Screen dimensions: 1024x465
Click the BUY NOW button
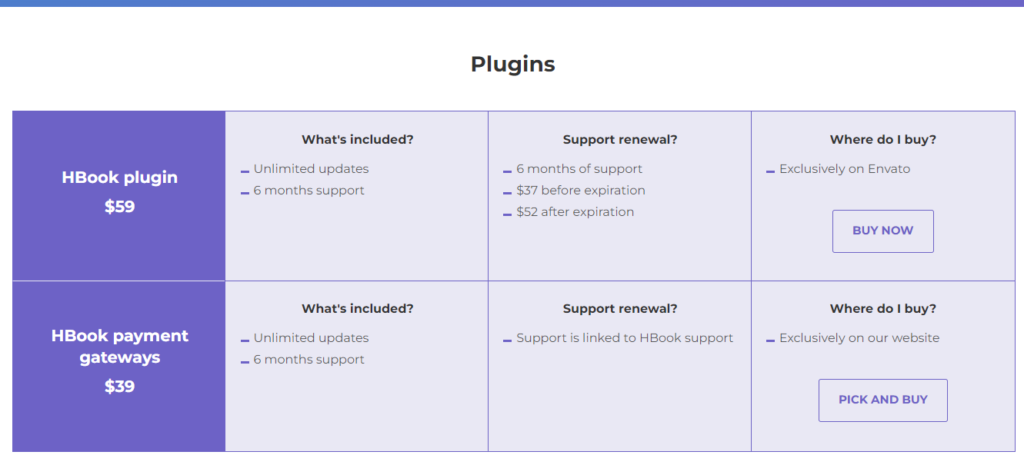tap(882, 231)
